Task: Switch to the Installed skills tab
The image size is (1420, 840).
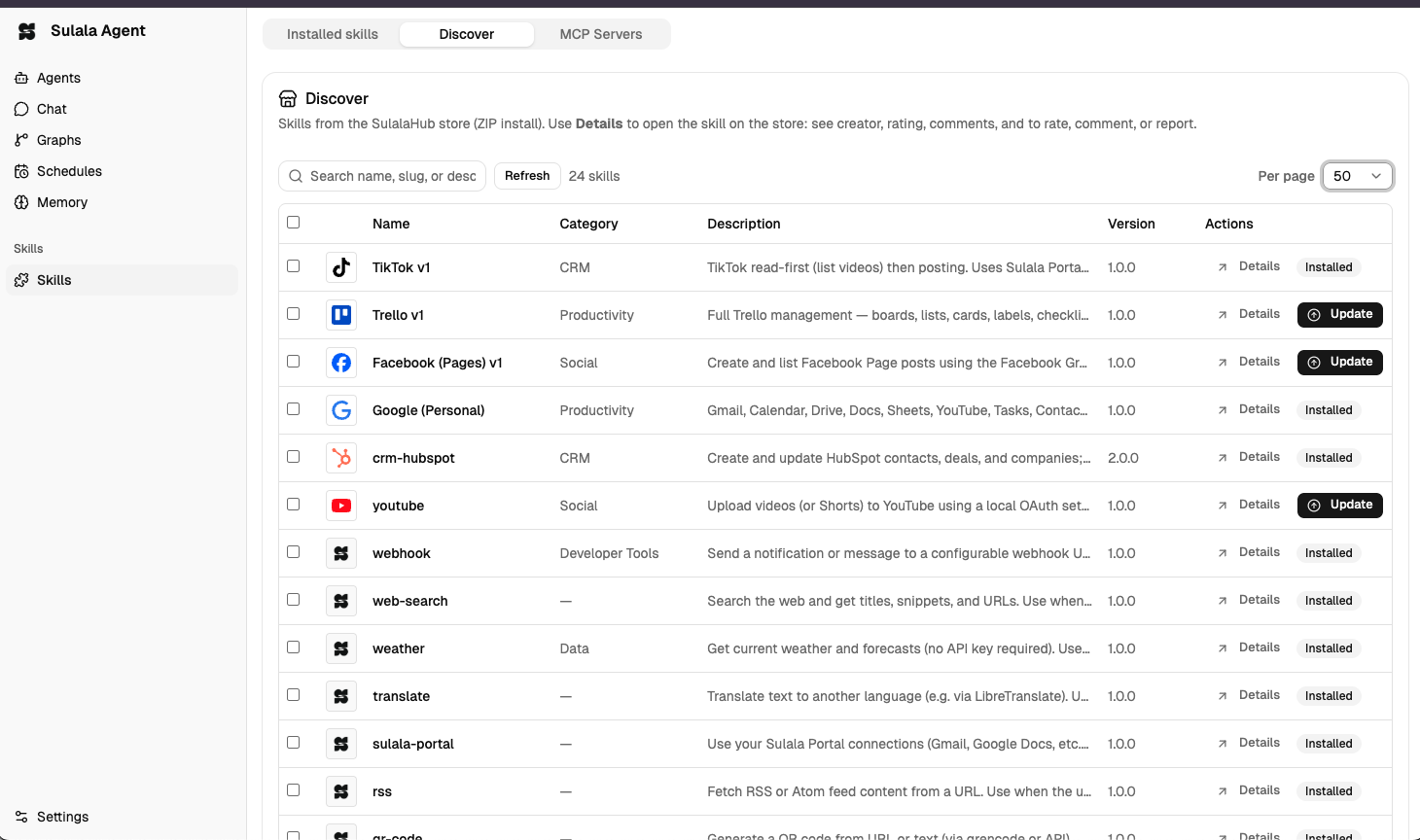Action: pyautogui.click(x=333, y=34)
